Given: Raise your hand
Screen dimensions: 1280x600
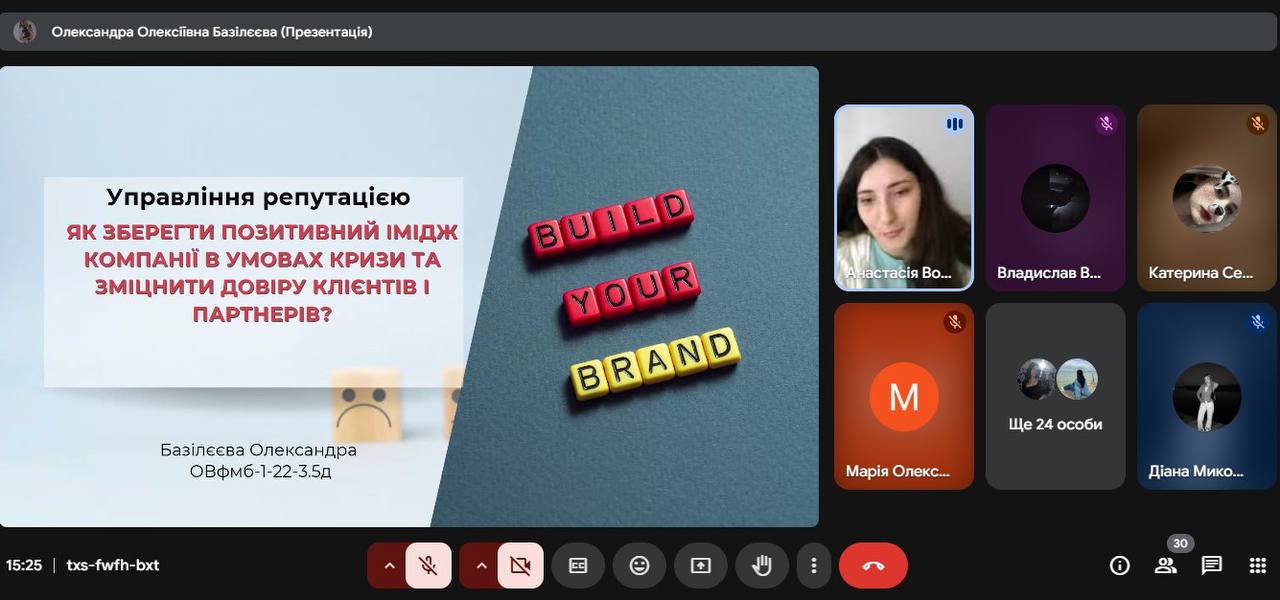Looking at the screenshot, I should point(762,566).
